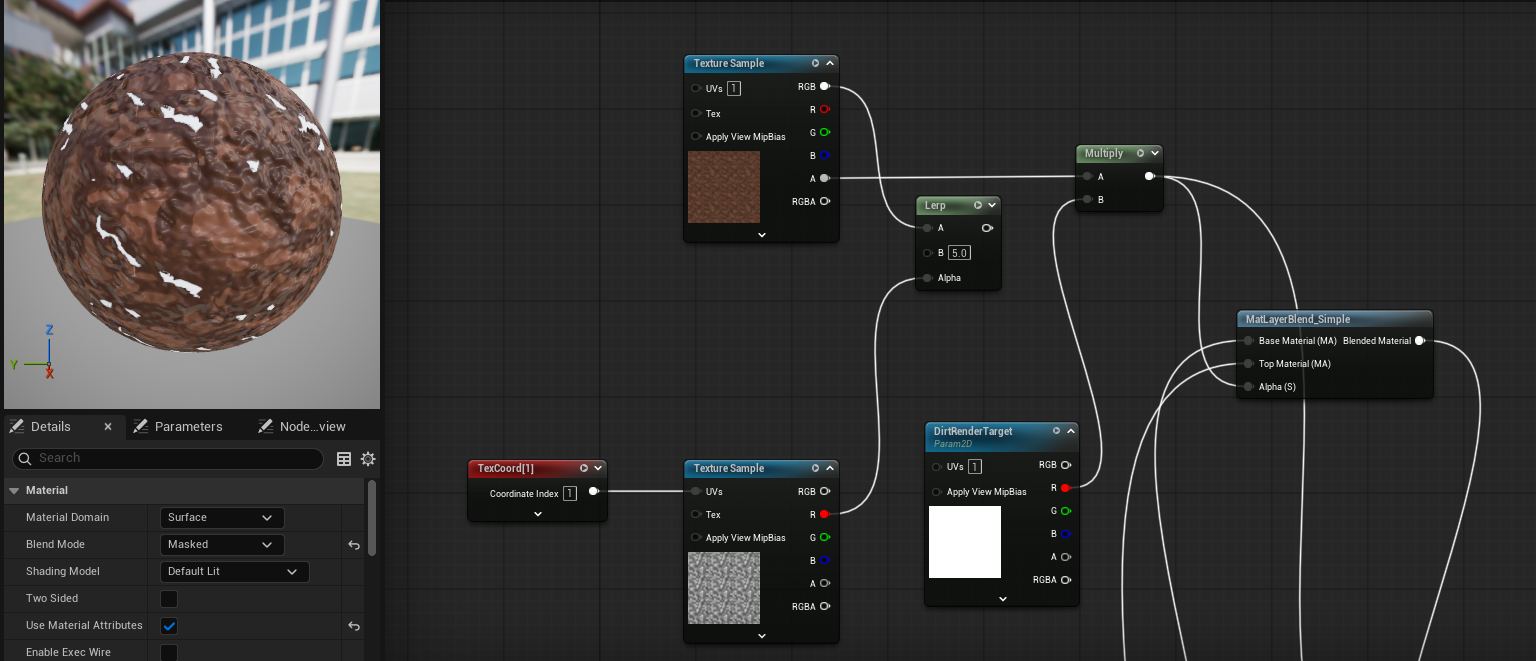Click the blue B pin of upper Texture Sample

824,155
